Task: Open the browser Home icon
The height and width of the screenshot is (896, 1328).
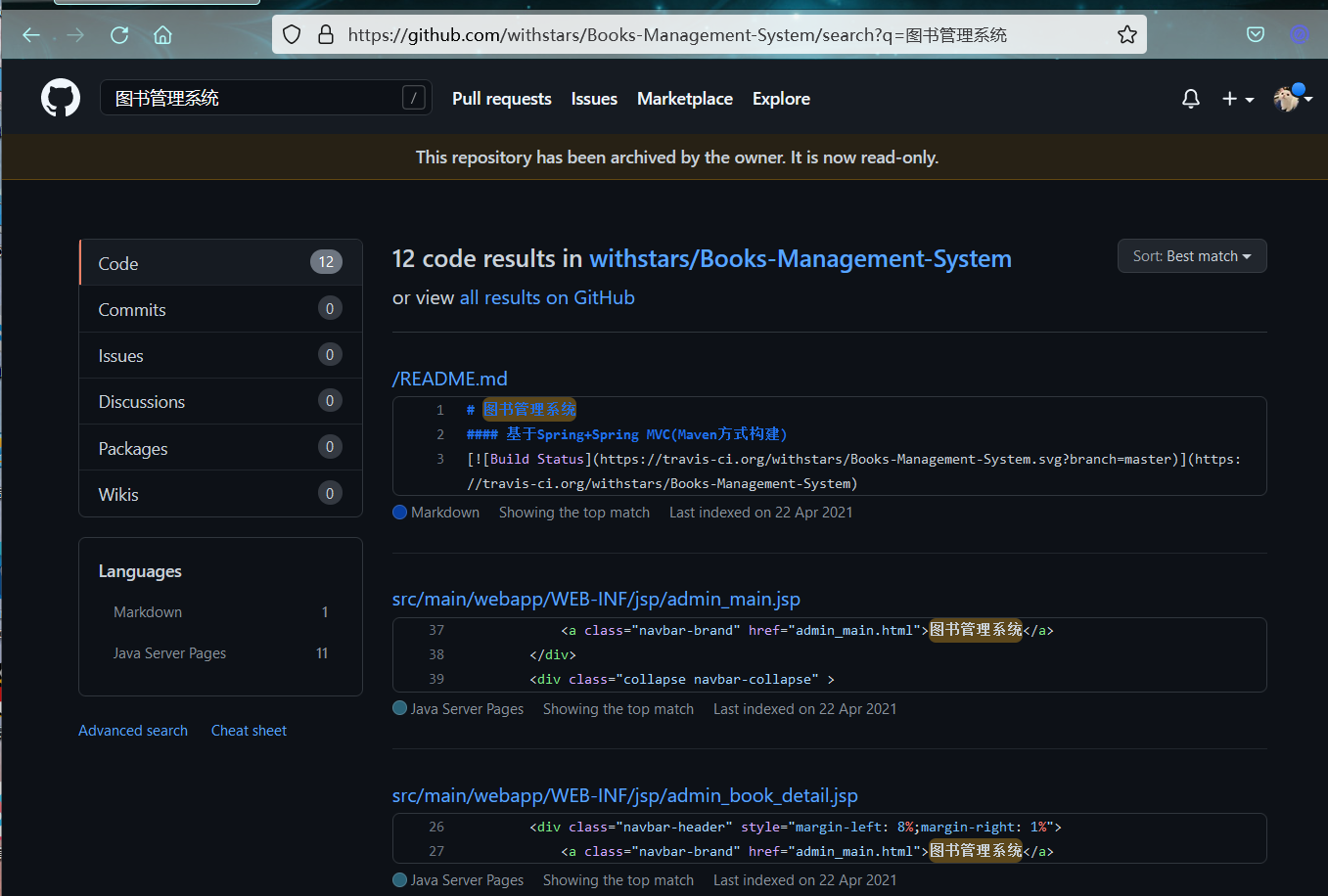Action: click(x=163, y=35)
